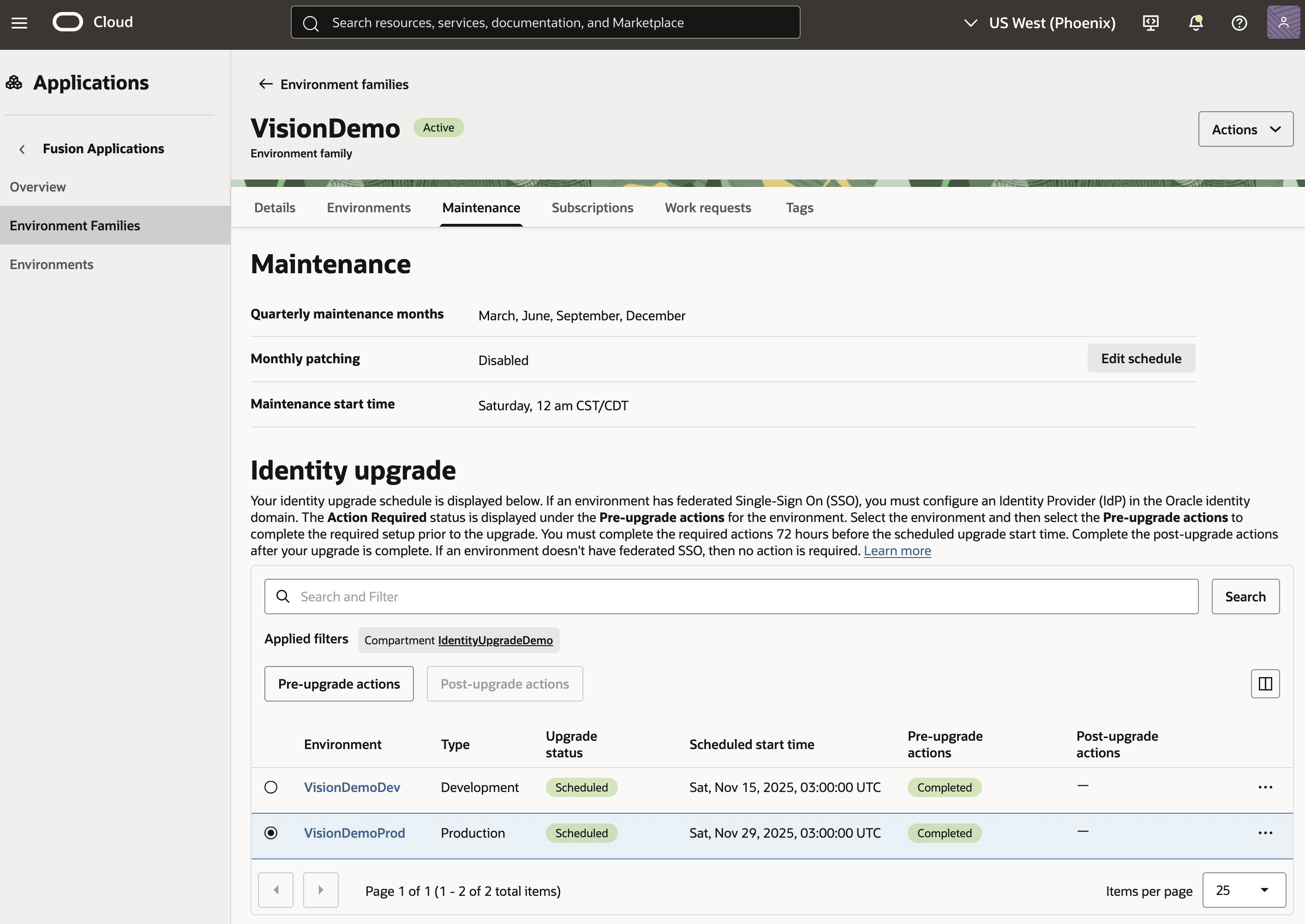This screenshot has width=1305, height=924.
Task: Click the Environment families breadcrumb link
Action: [x=344, y=84]
